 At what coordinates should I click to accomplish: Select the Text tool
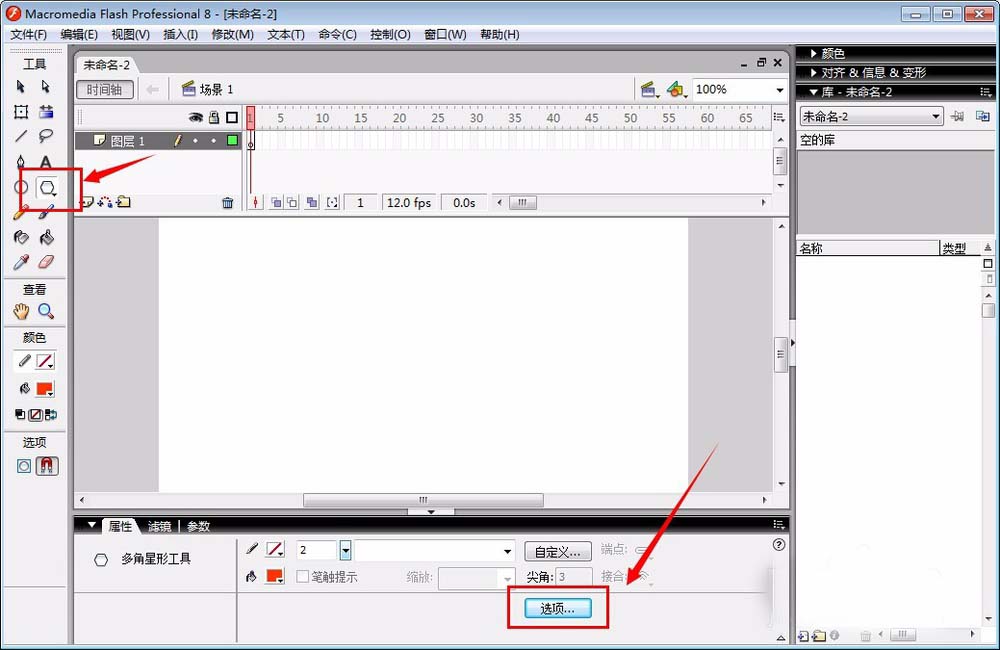[x=45, y=162]
